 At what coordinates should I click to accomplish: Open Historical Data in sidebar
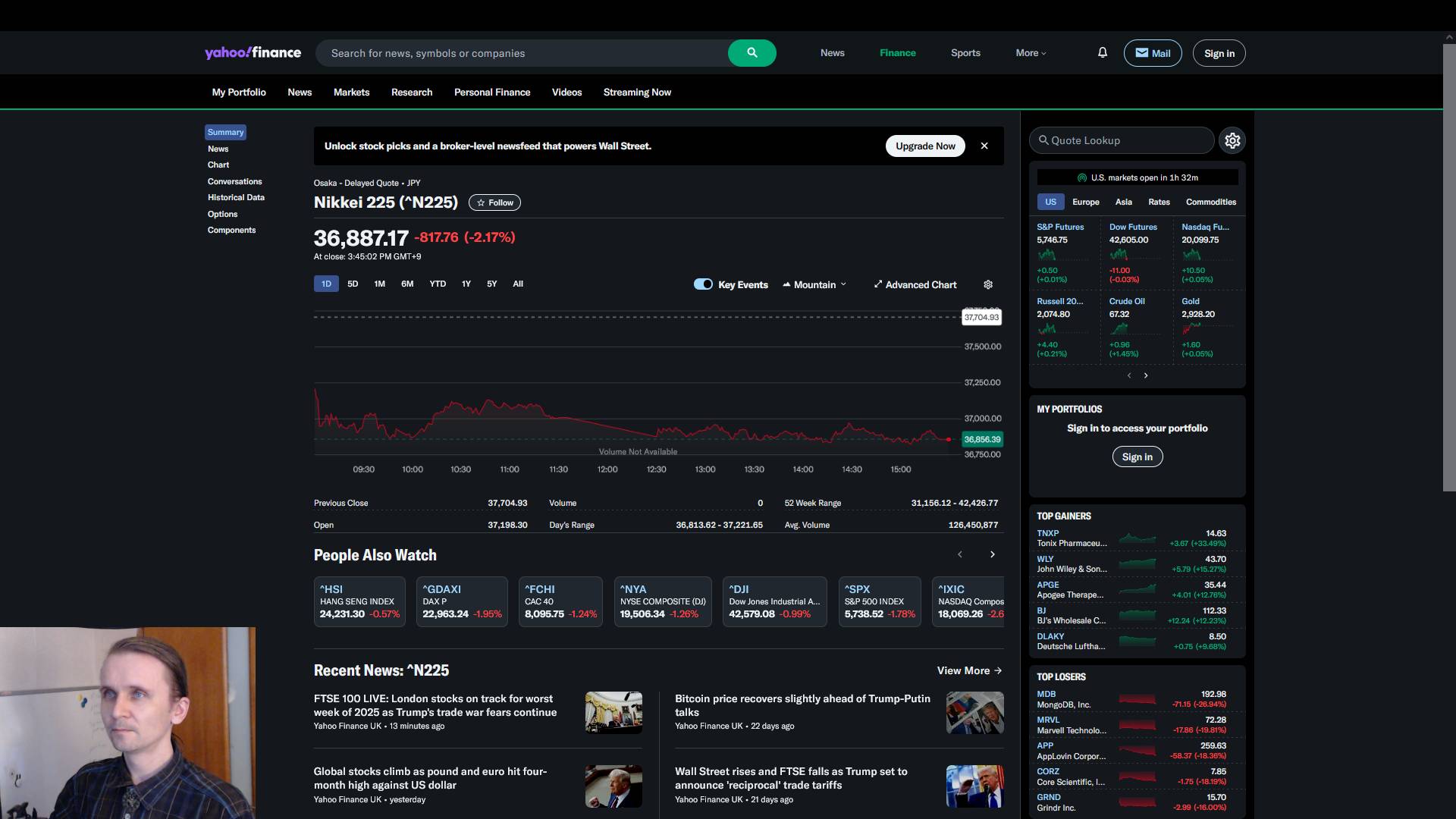(236, 197)
